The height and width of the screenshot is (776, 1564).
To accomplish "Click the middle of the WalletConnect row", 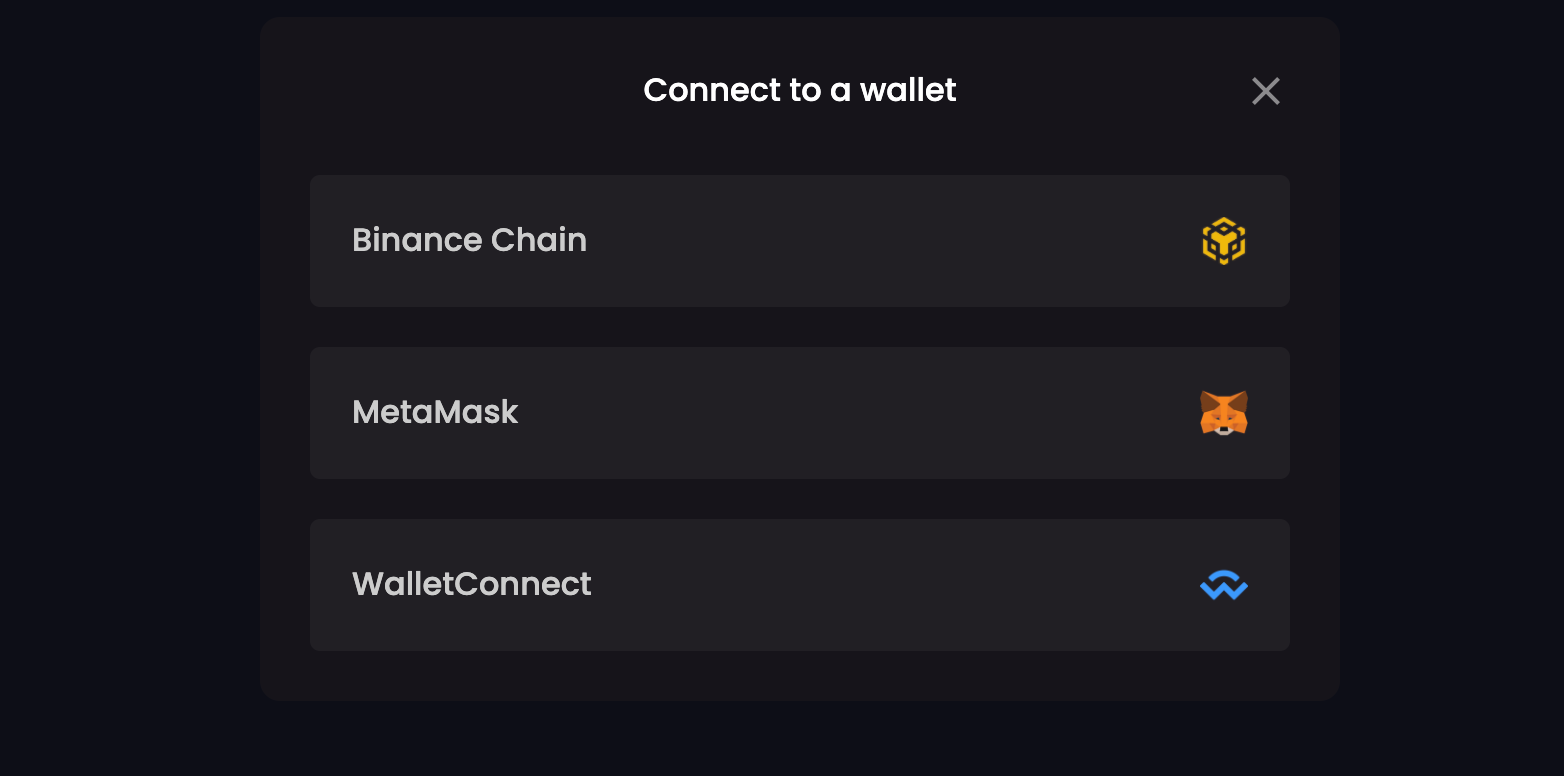I will click(x=800, y=585).
